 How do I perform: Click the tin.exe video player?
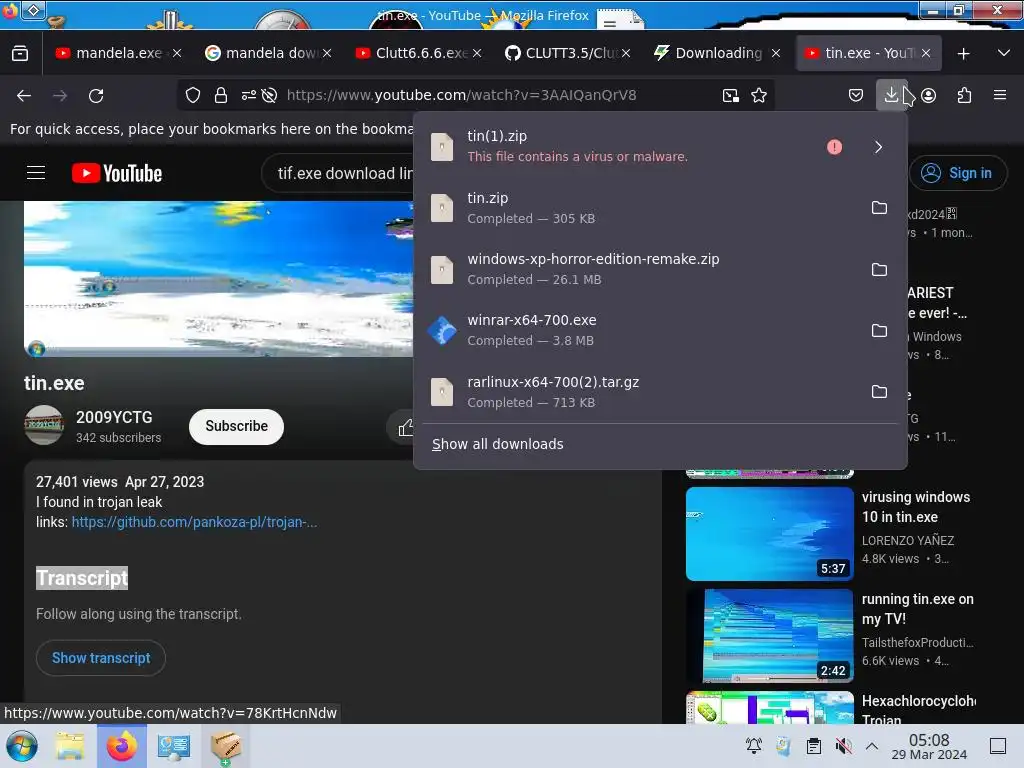tap(219, 278)
